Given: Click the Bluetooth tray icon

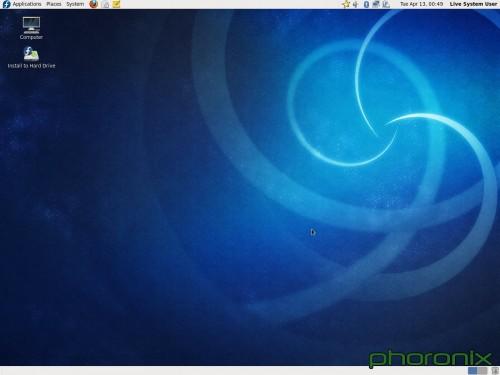Looking at the screenshot, I should [366, 4].
